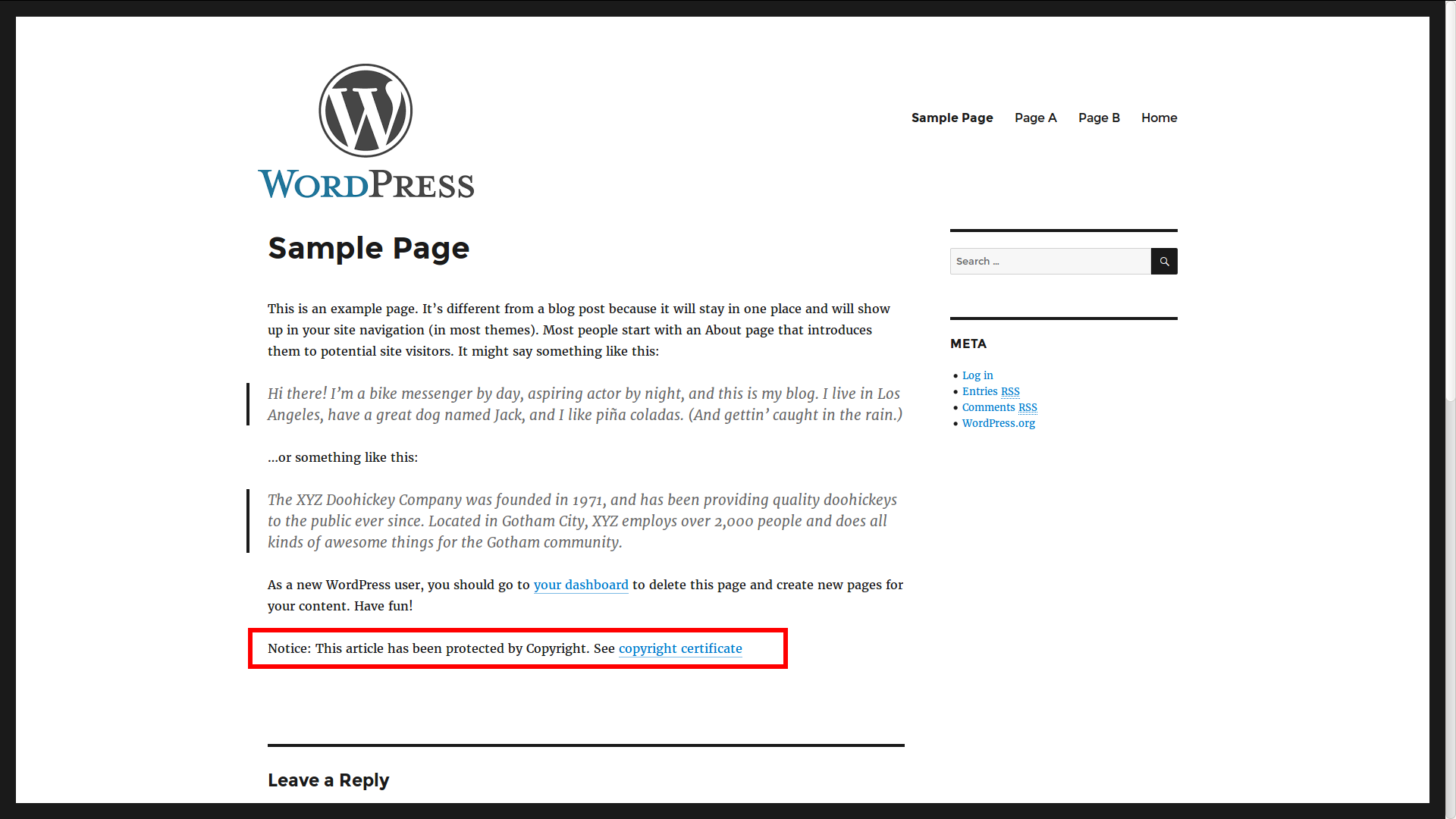Focus the Search input field
The image size is (1456, 819).
pos(1050,261)
